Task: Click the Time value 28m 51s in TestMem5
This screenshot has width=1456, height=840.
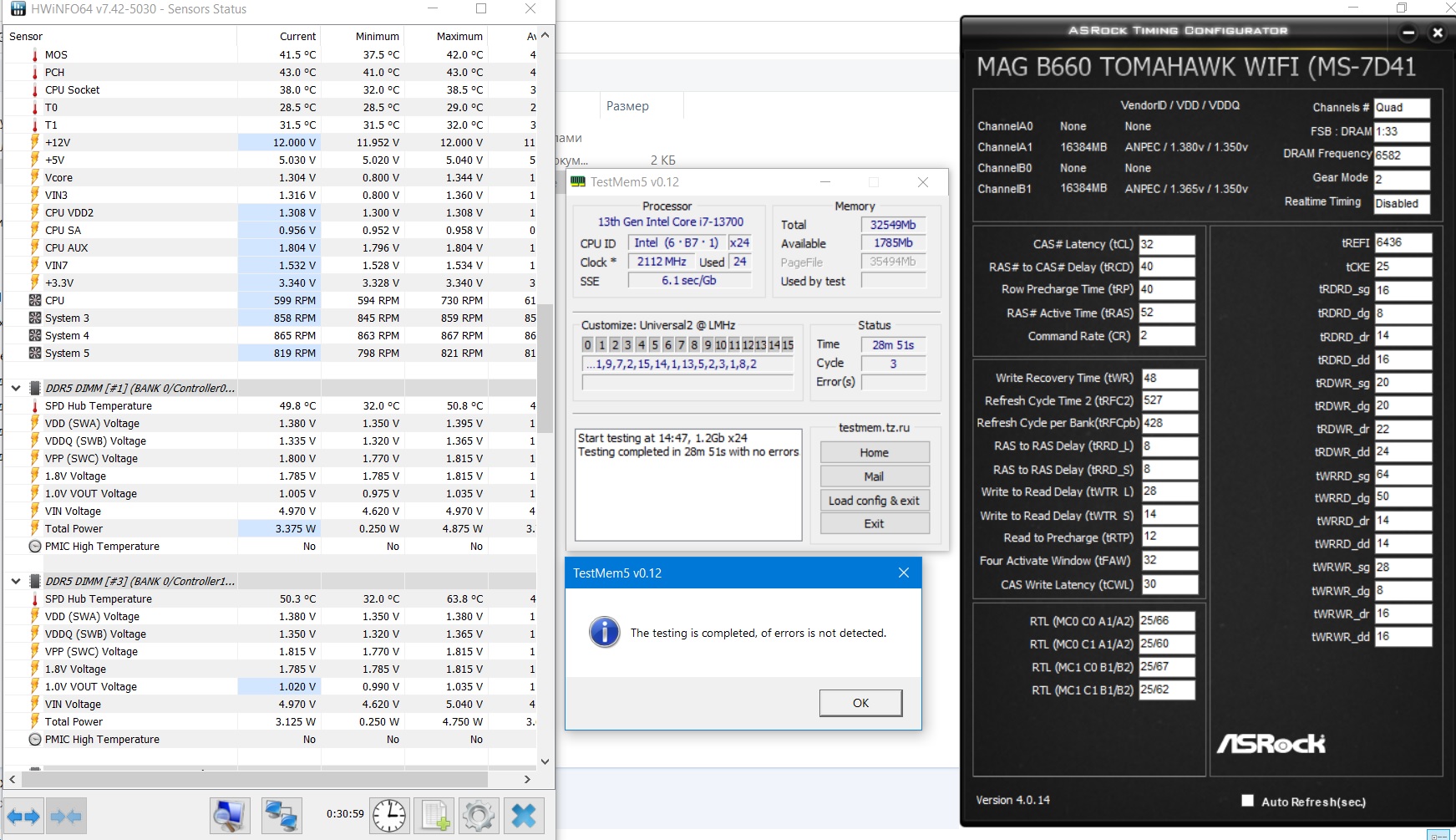Action: click(893, 344)
